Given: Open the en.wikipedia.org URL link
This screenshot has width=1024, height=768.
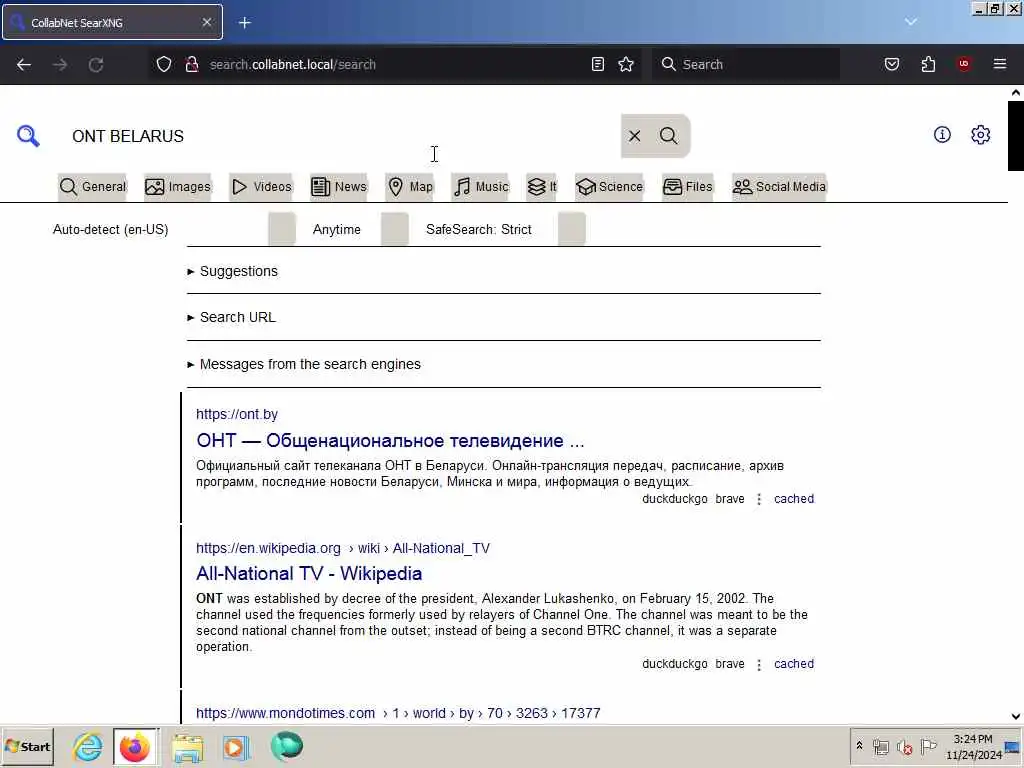Looking at the screenshot, I should click(343, 548).
